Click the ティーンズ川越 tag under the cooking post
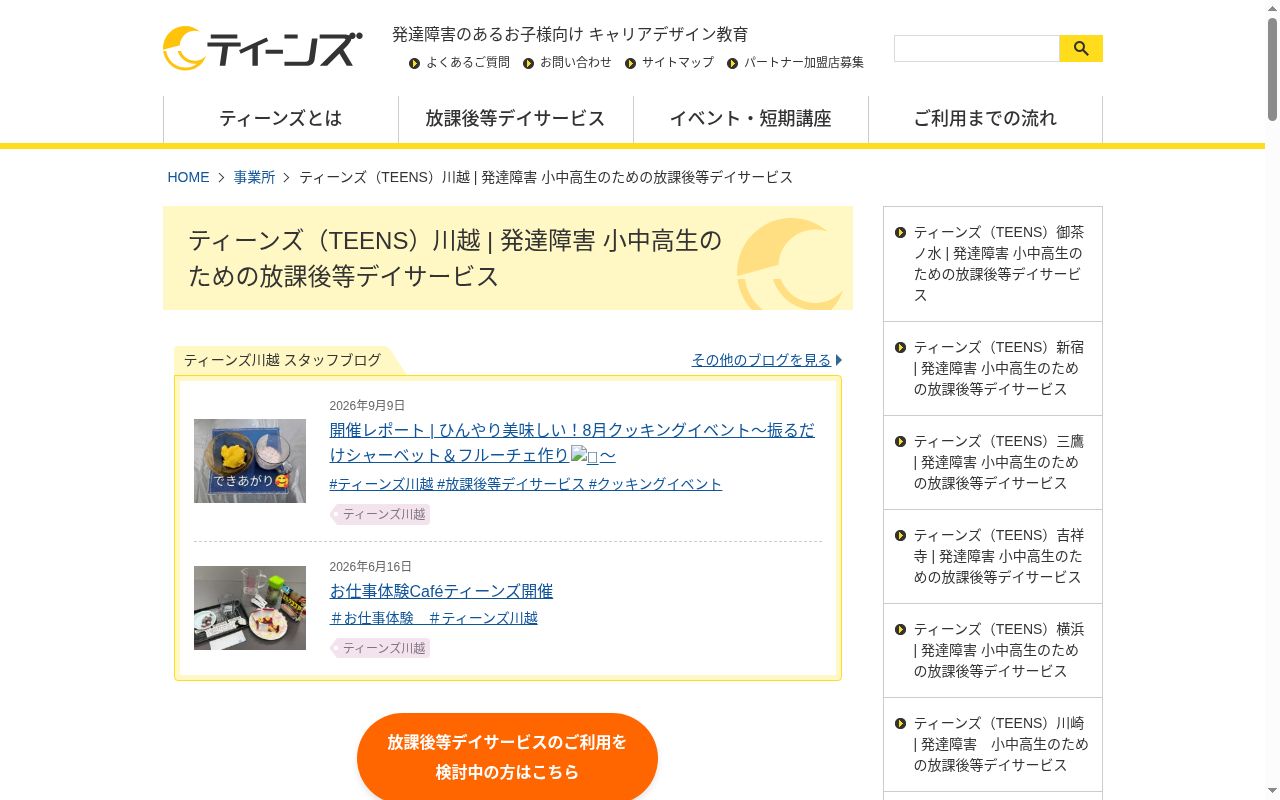Screen dimensions: 1280x800 point(381,515)
